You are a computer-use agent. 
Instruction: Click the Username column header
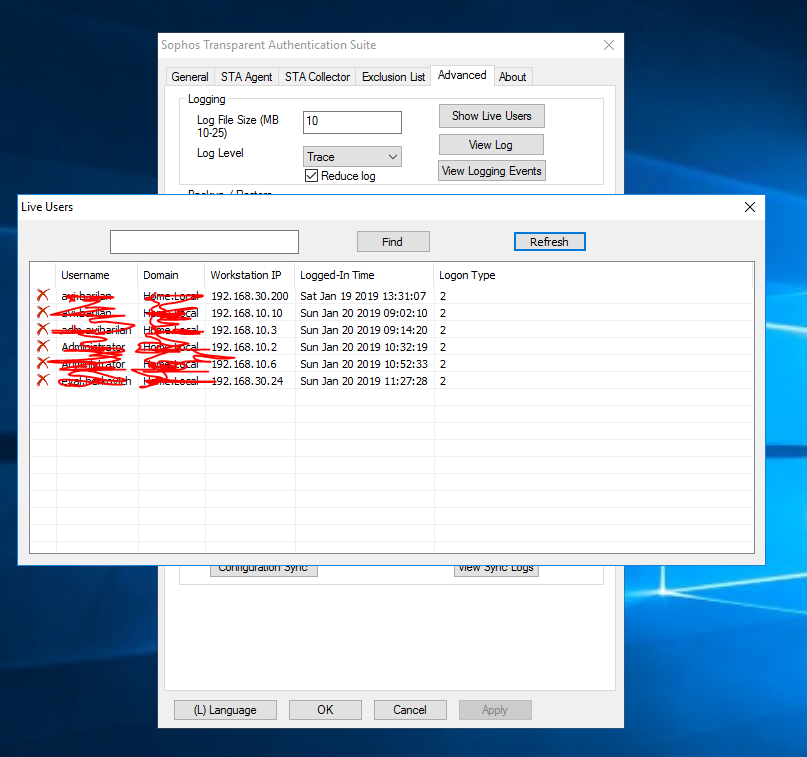pyautogui.click(x=96, y=275)
